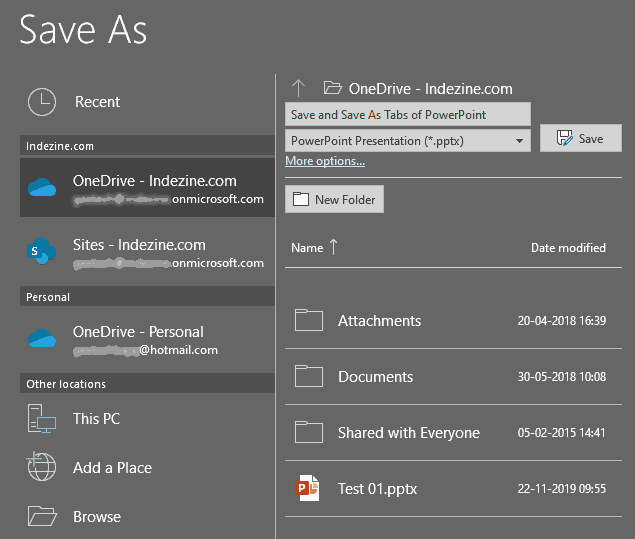Sort the list by Name column

click(x=307, y=248)
